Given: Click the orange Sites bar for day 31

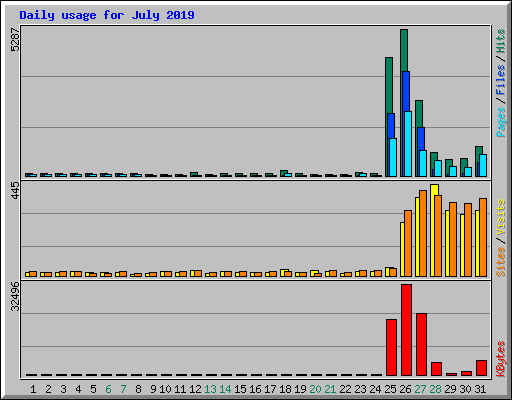Looking at the screenshot, I should pos(483,237).
